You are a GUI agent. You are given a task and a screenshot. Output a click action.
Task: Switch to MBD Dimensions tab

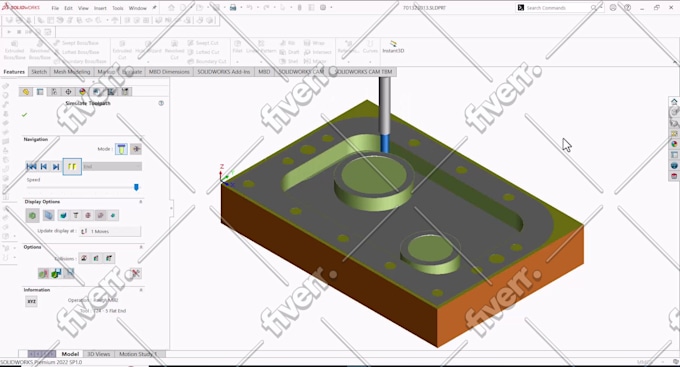169,72
